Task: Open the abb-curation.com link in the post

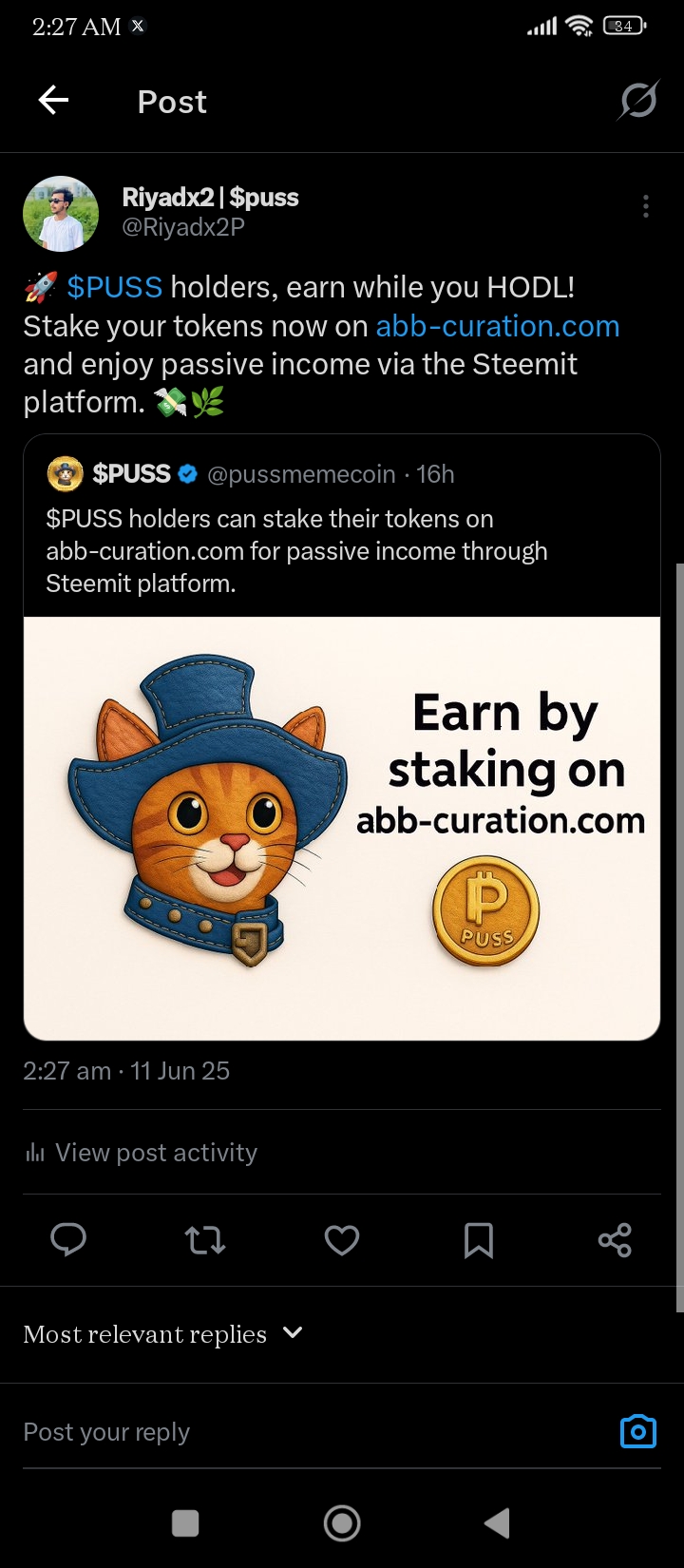Action: click(x=498, y=326)
